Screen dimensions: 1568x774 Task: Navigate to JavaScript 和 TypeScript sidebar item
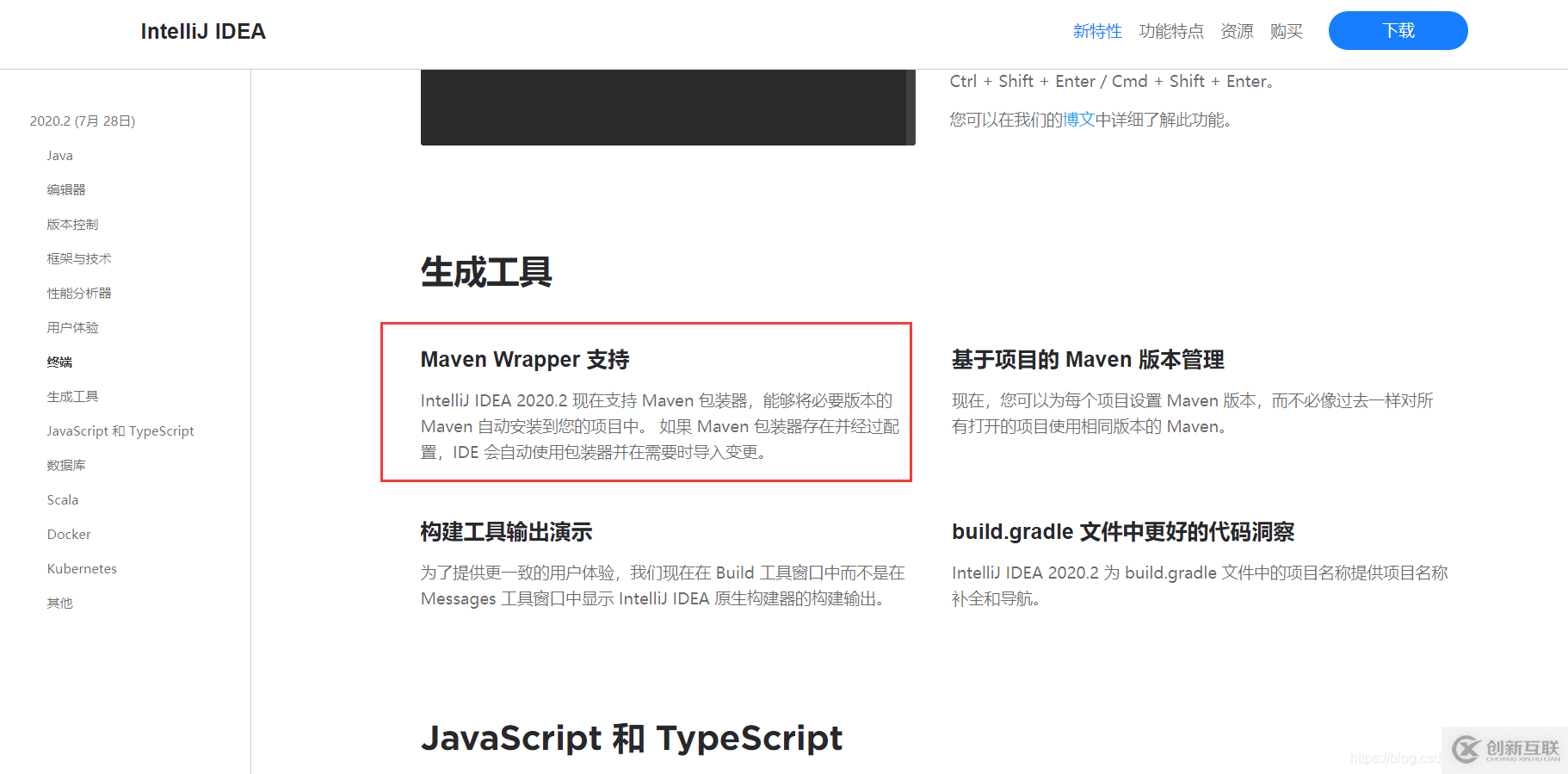(x=120, y=431)
